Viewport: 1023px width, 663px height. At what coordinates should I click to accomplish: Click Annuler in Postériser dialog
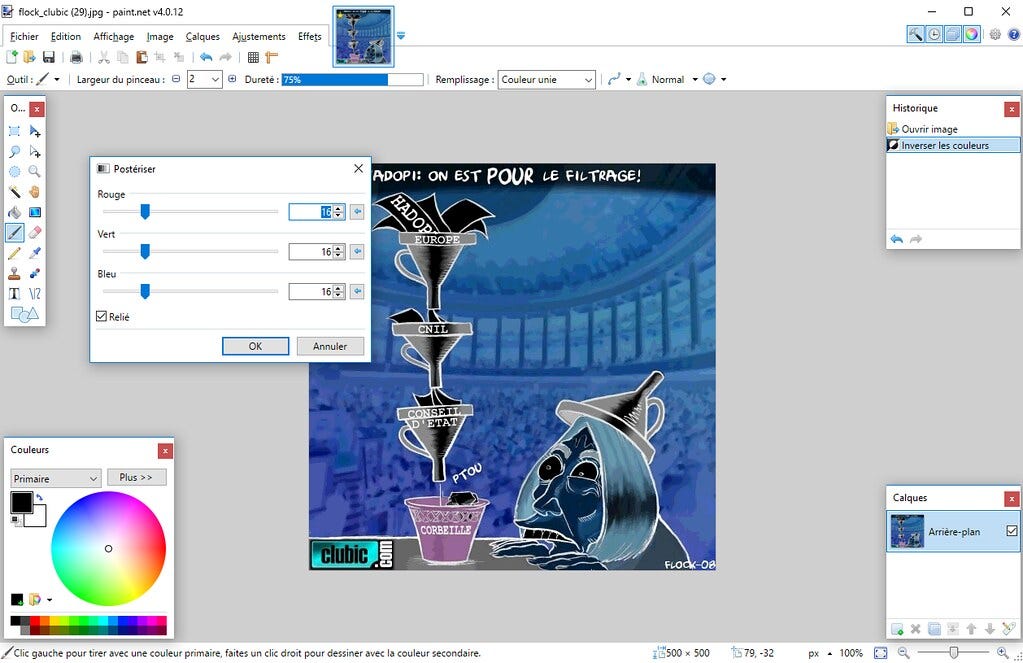pyautogui.click(x=330, y=346)
